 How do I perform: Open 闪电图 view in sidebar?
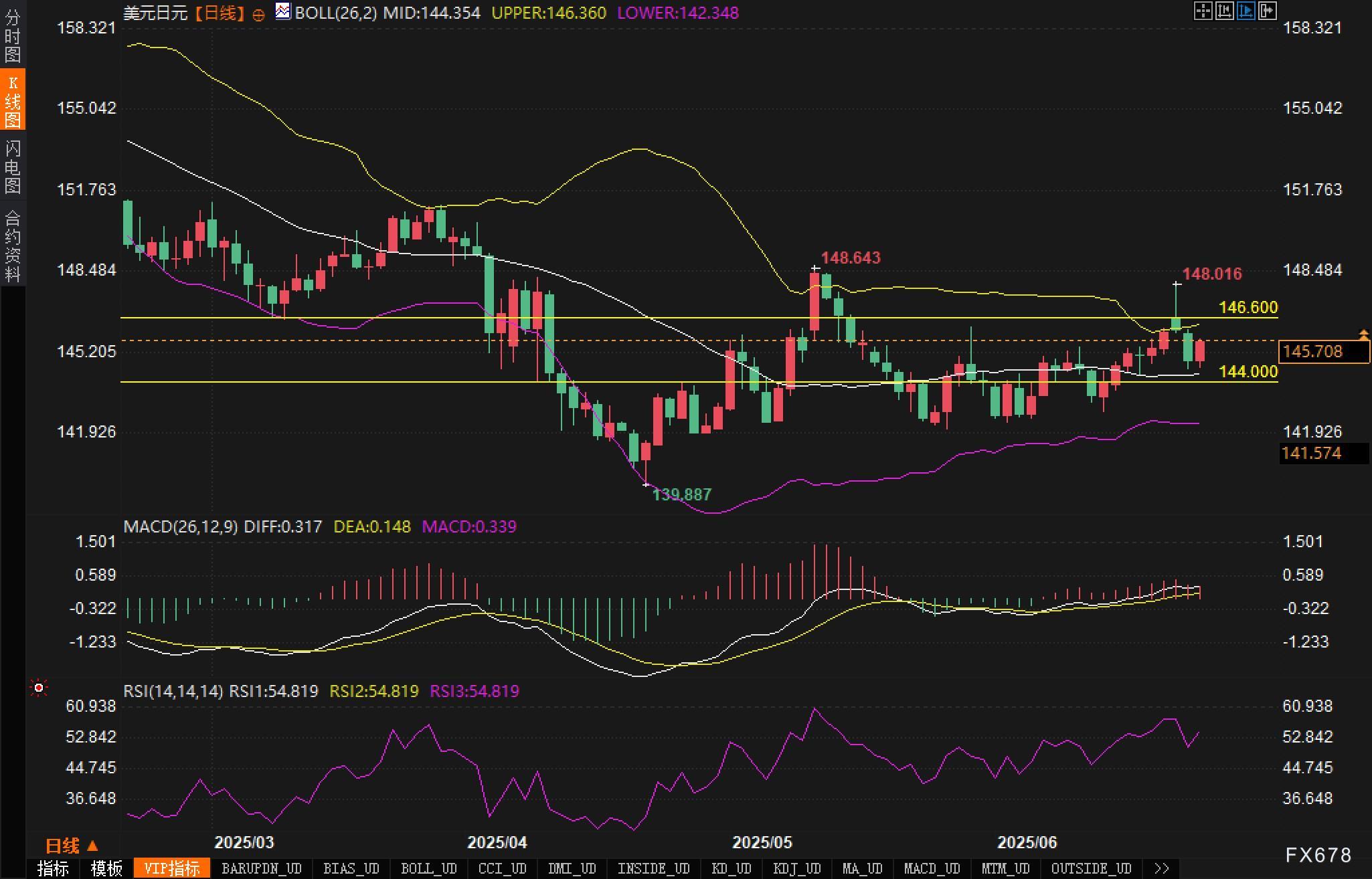[x=13, y=167]
